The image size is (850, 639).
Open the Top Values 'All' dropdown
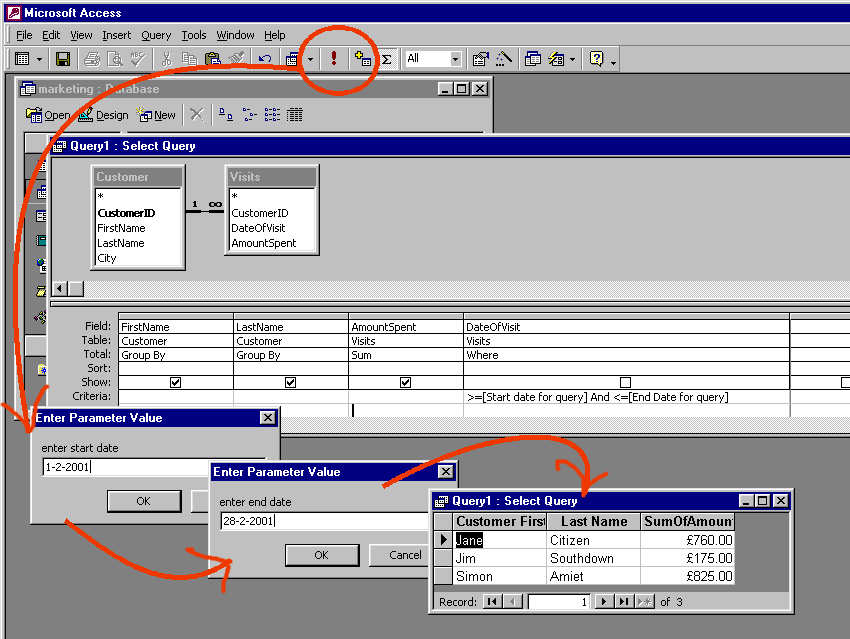(455, 59)
